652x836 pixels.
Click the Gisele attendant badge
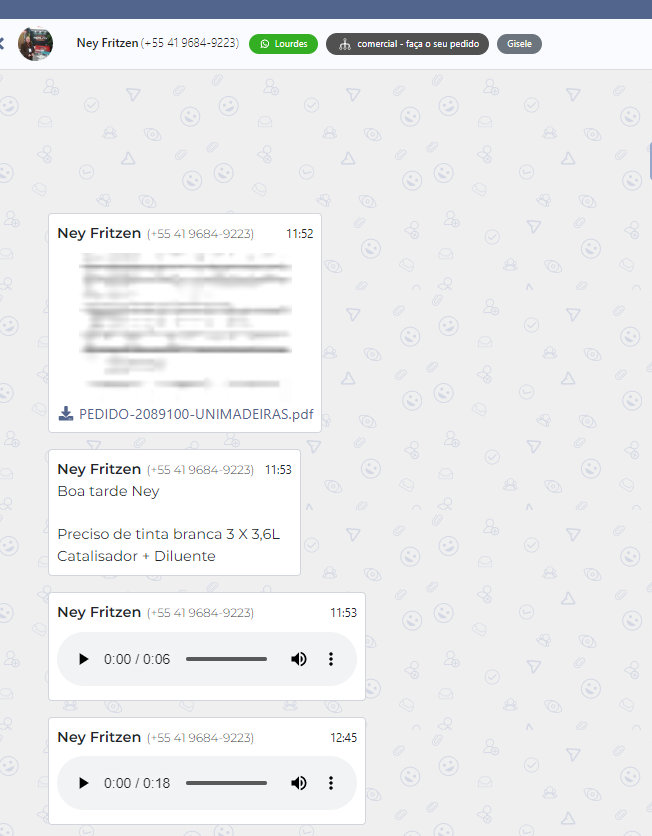coord(519,44)
